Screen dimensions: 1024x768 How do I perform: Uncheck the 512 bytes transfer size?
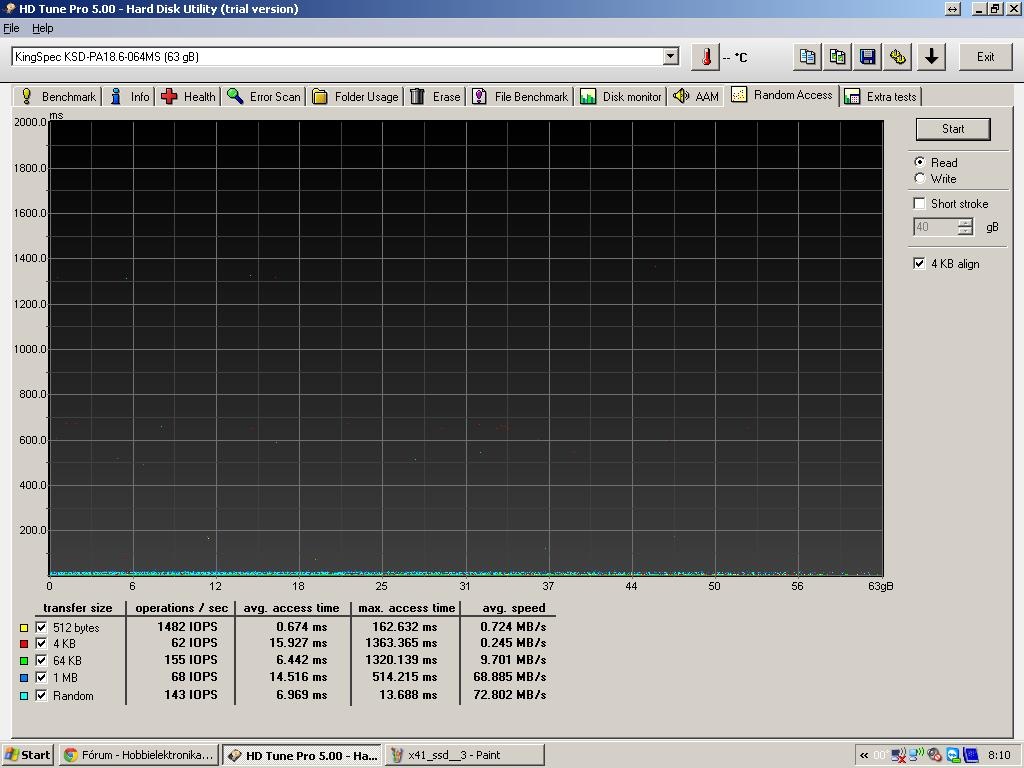[41, 627]
